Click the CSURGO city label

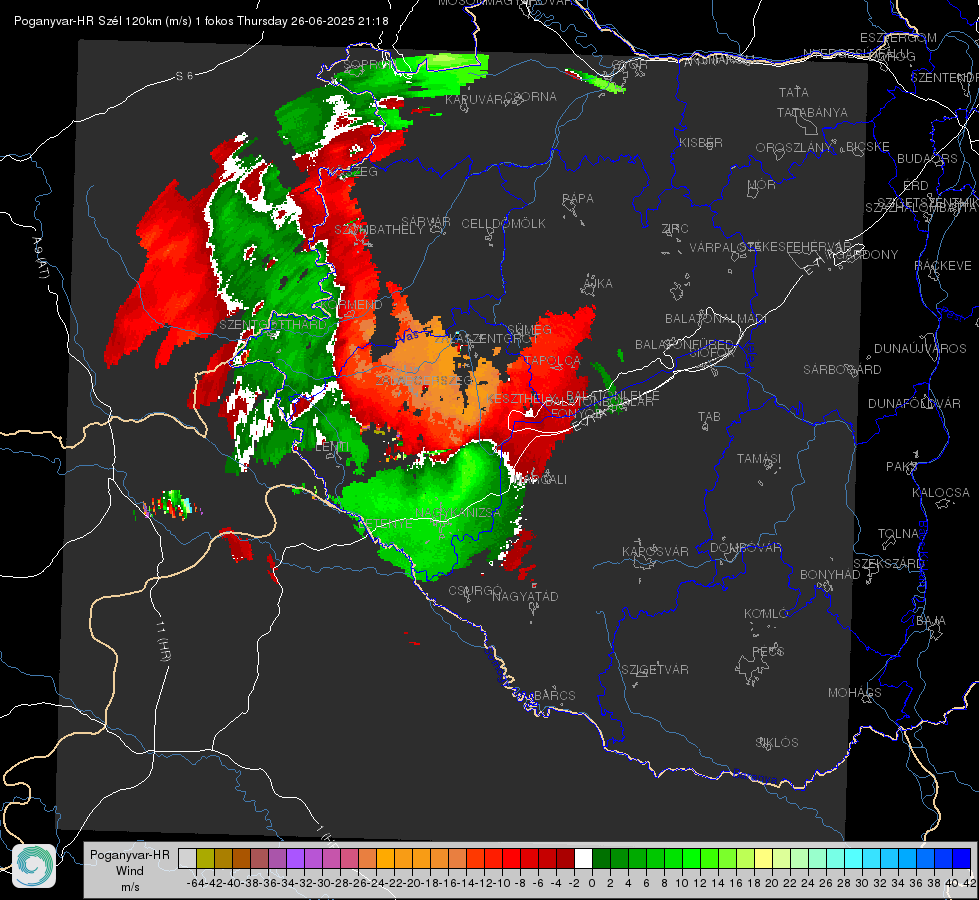[x=475, y=590]
